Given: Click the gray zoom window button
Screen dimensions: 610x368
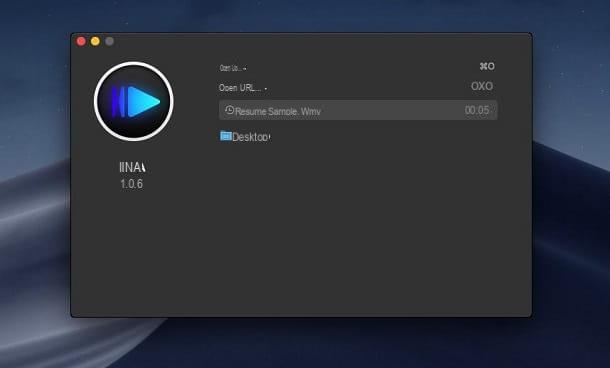Looking at the screenshot, I should click(x=109, y=41).
